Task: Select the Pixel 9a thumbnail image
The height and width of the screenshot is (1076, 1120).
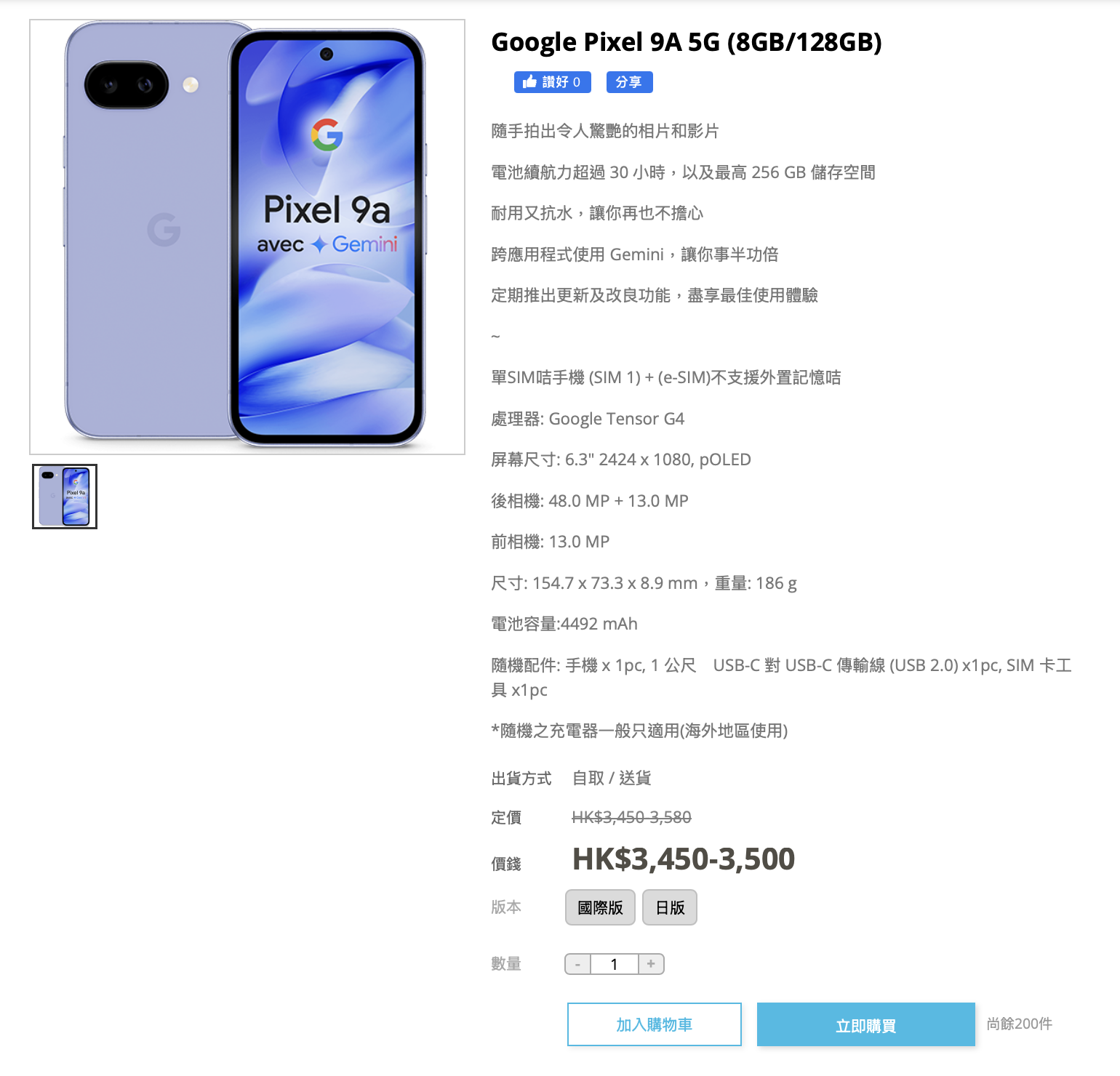Action: [x=65, y=497]
